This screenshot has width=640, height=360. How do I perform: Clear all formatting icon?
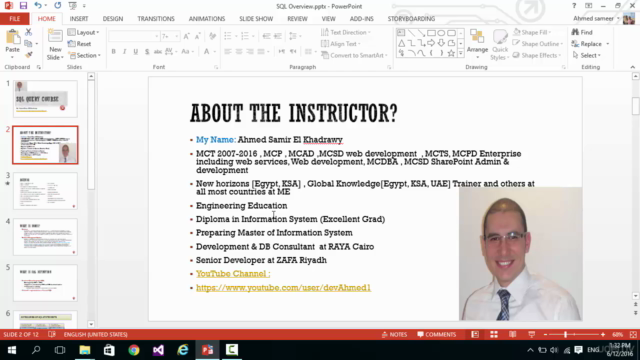click(212, 36)
